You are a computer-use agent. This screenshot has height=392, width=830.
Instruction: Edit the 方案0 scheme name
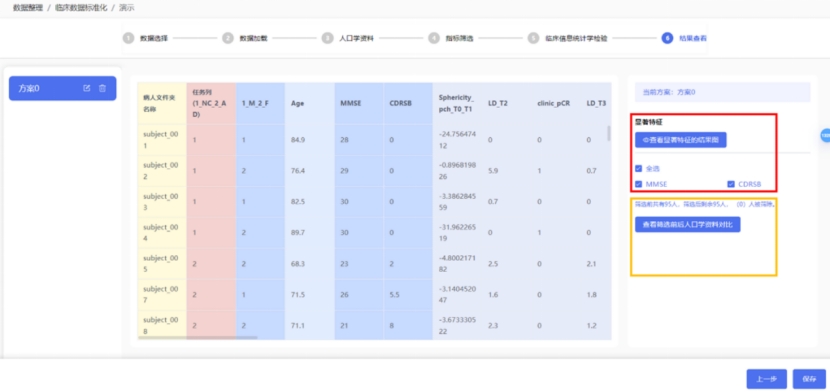[x=87, y=88]
